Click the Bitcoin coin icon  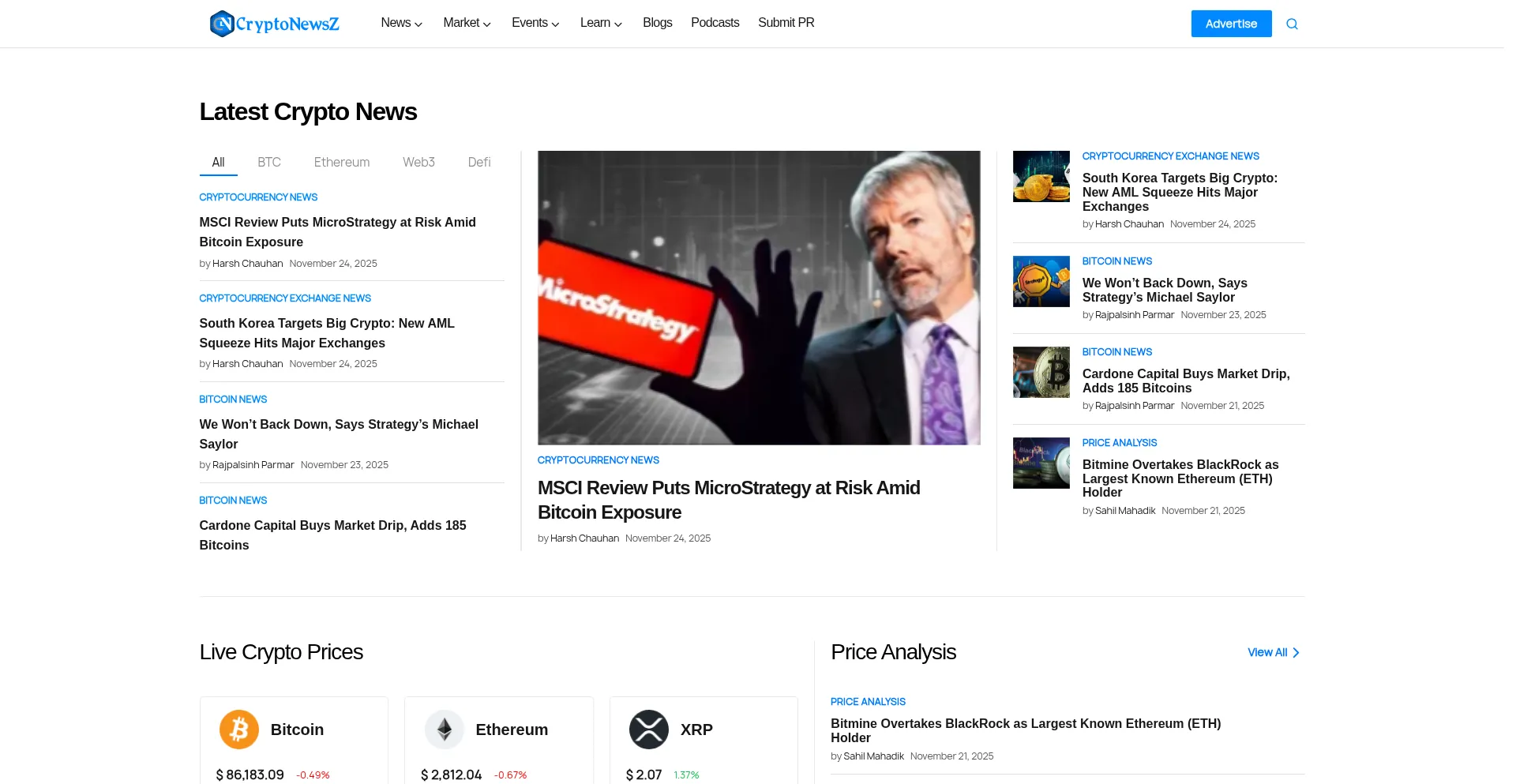[x=238, y=730]
